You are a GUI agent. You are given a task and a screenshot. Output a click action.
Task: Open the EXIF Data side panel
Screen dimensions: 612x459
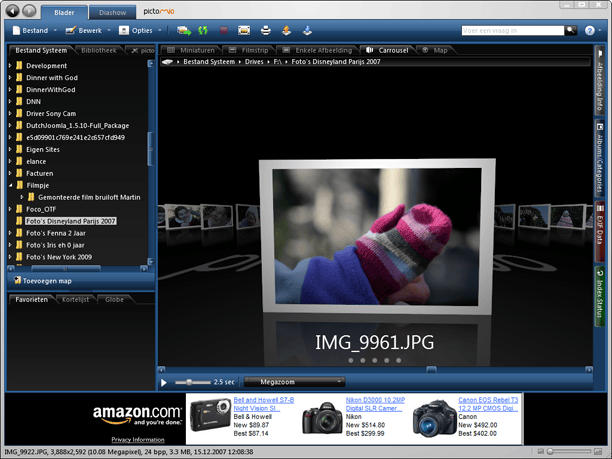click(599, 231)
